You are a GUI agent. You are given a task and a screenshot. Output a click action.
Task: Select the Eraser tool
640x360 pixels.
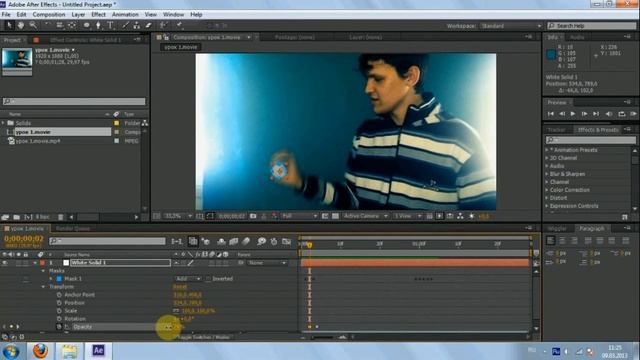tap(148, 25)
